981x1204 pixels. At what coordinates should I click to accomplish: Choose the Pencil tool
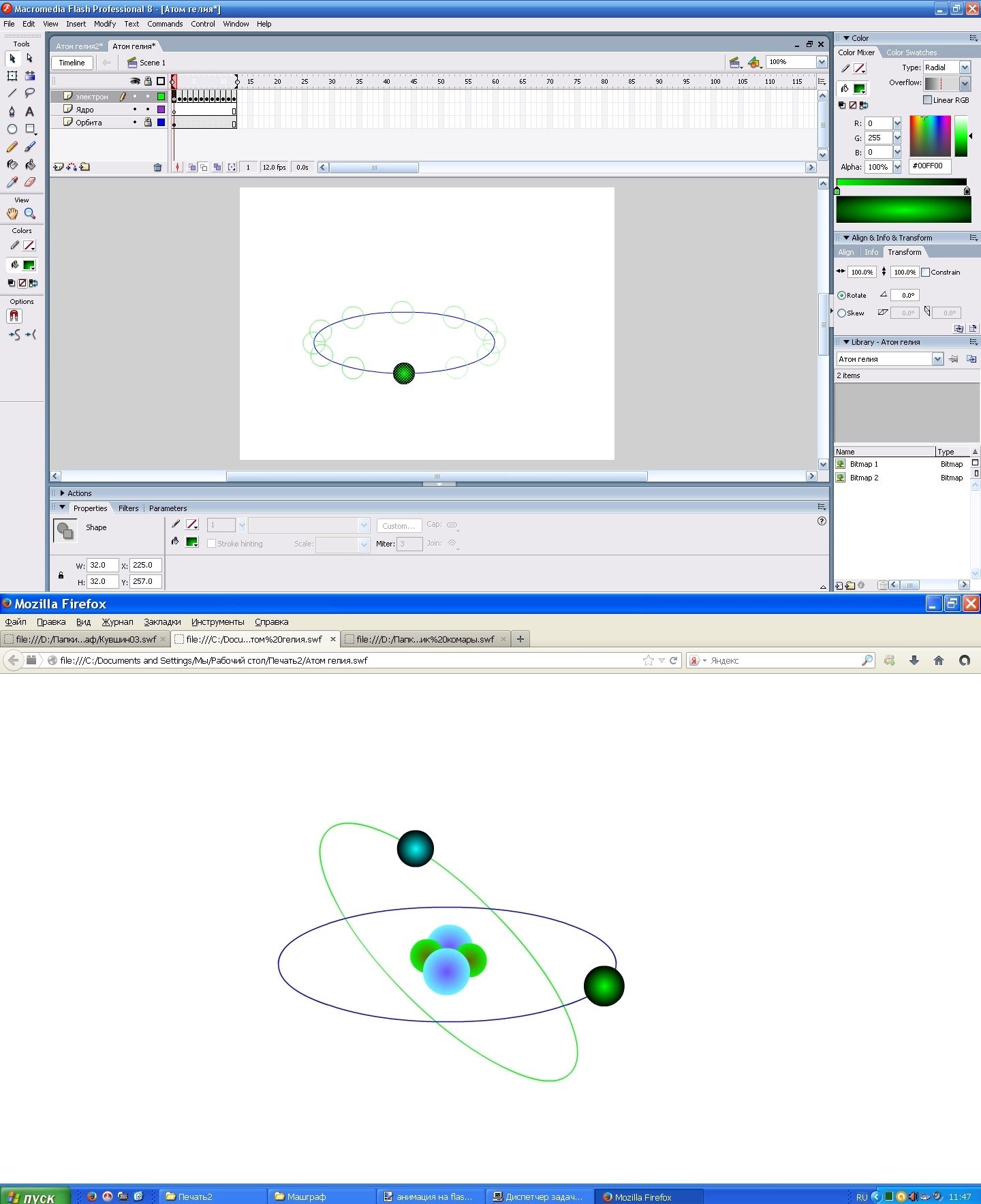coord(12,146)
